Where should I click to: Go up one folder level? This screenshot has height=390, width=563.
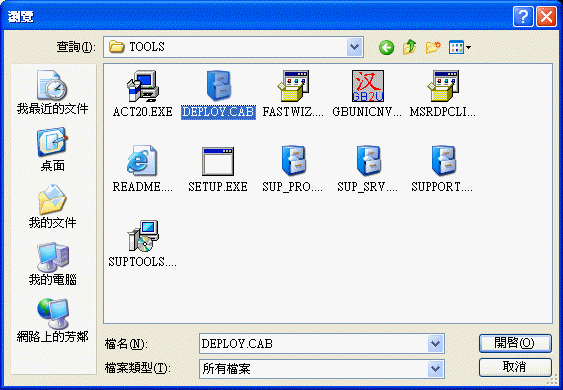(409, 47)
